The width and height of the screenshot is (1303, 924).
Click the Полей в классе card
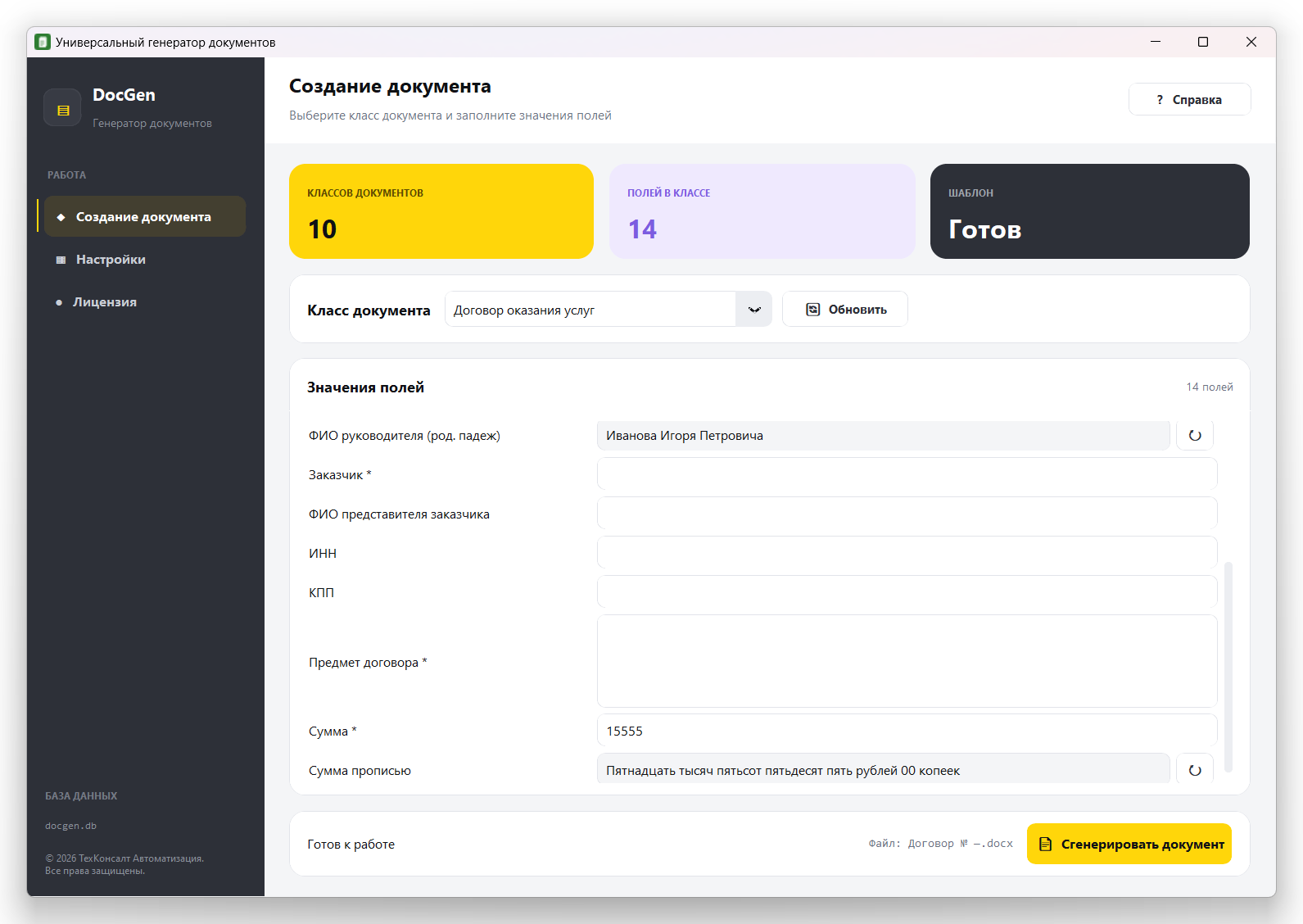762,211
